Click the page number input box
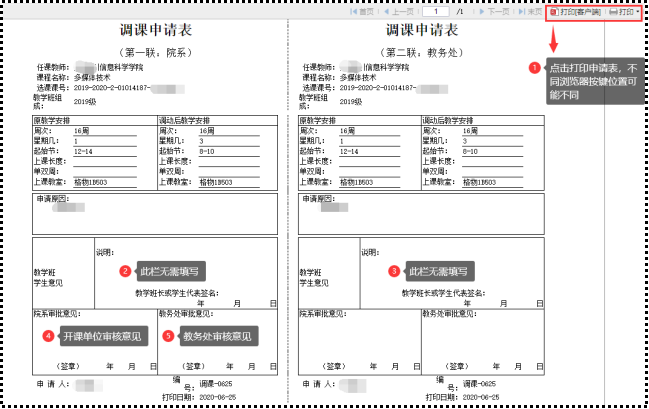 pyautogui.click(x=435, y=11)
